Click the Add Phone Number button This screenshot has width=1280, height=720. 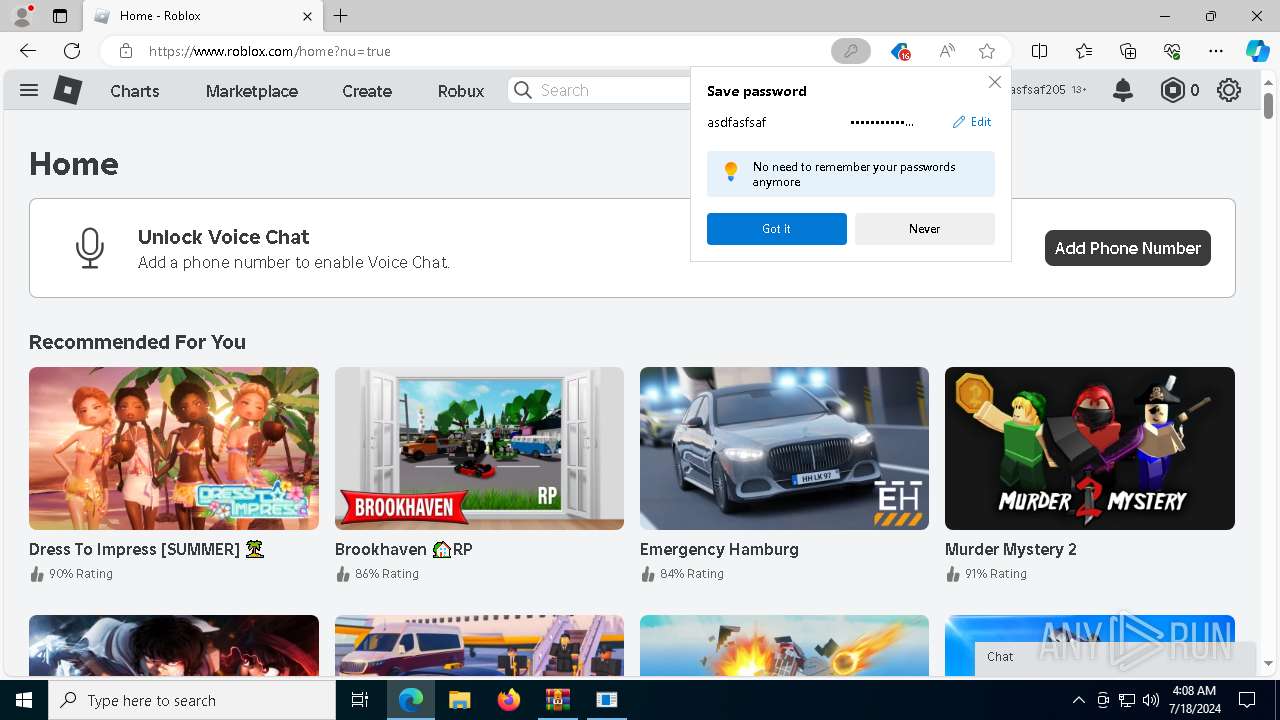click(1128, 248)
